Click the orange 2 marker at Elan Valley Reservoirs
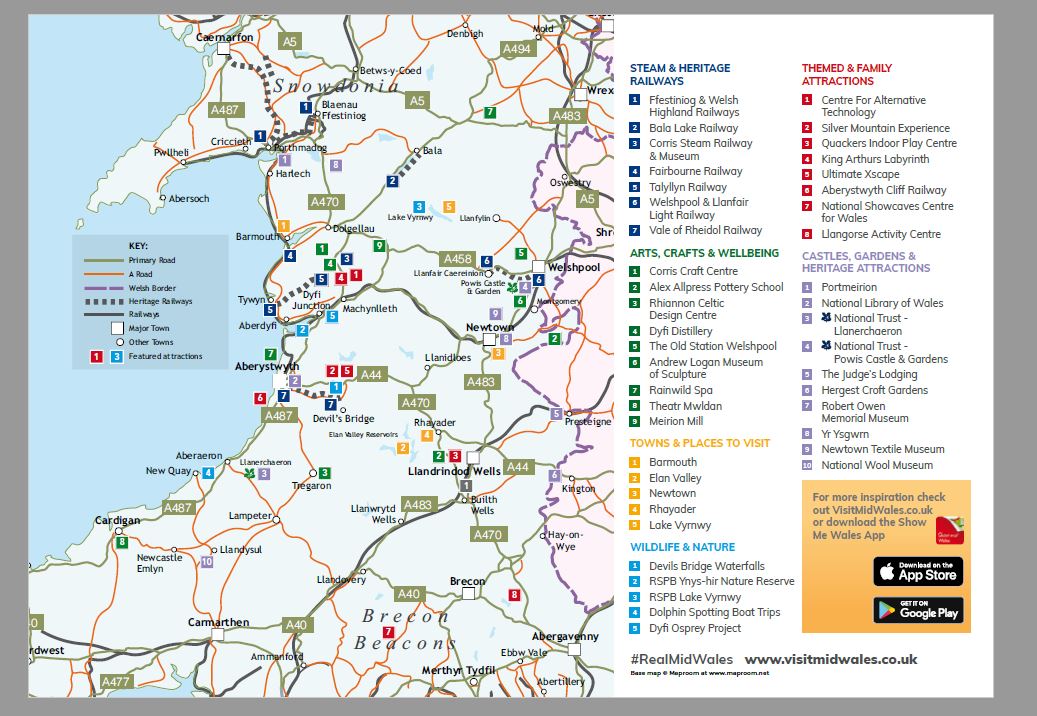Viewport: 1037px width, 716px height. (402, 448)
